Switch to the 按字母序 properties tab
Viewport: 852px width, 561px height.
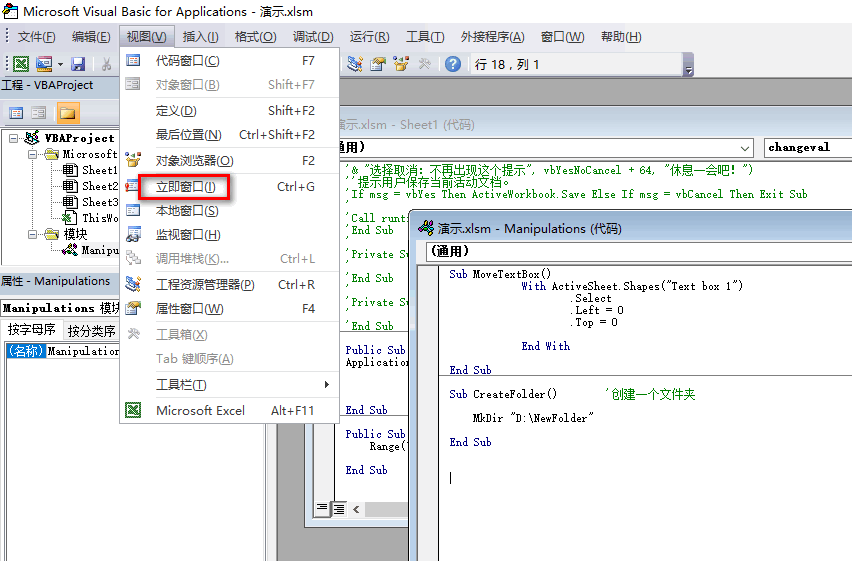(x=32, y=330)
